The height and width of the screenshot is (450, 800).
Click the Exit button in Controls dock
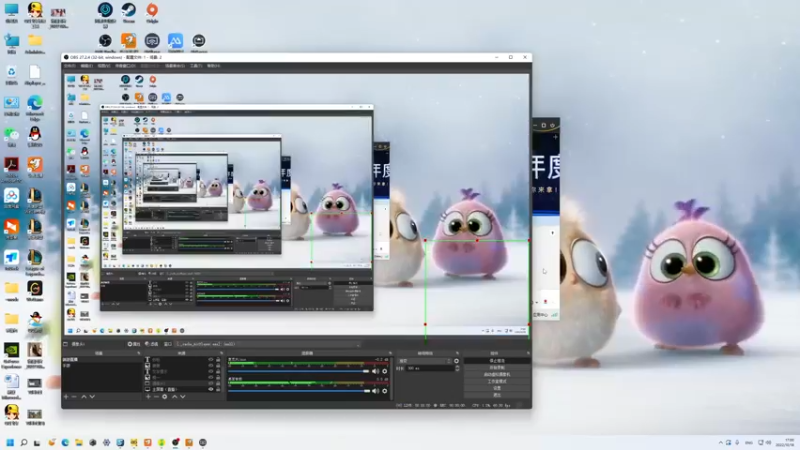tap(497, 395)
